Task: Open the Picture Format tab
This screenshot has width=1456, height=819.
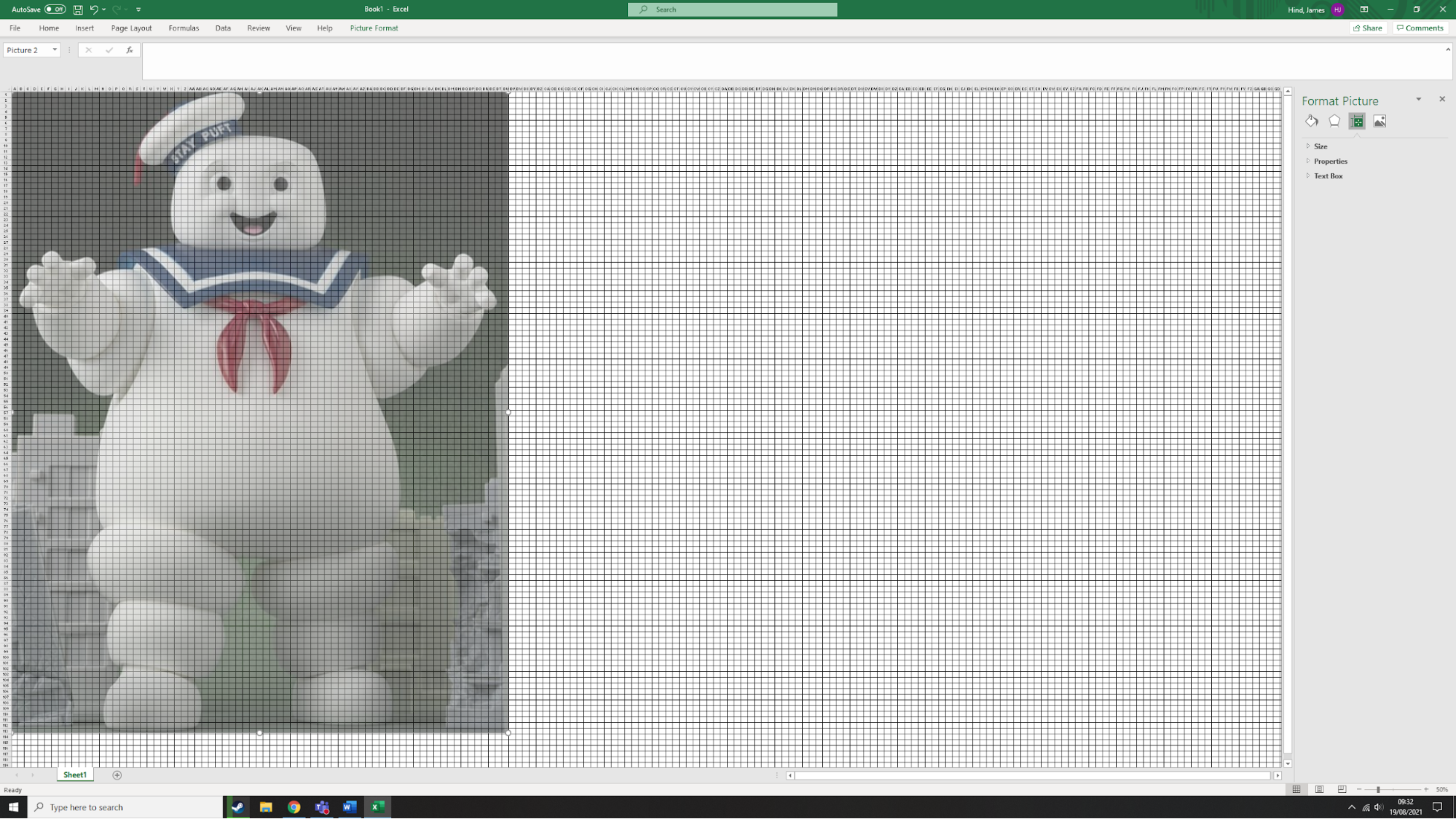Action: click(374, 28)
